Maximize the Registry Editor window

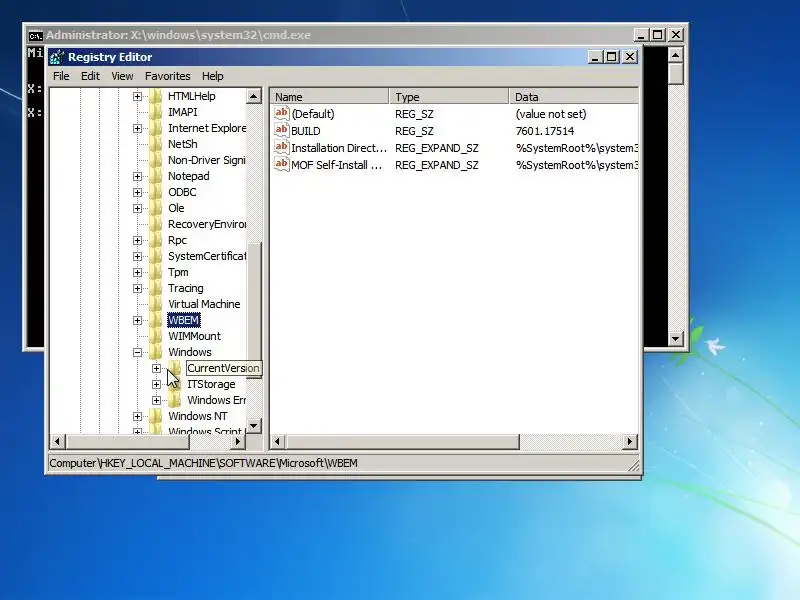(612, 57)
